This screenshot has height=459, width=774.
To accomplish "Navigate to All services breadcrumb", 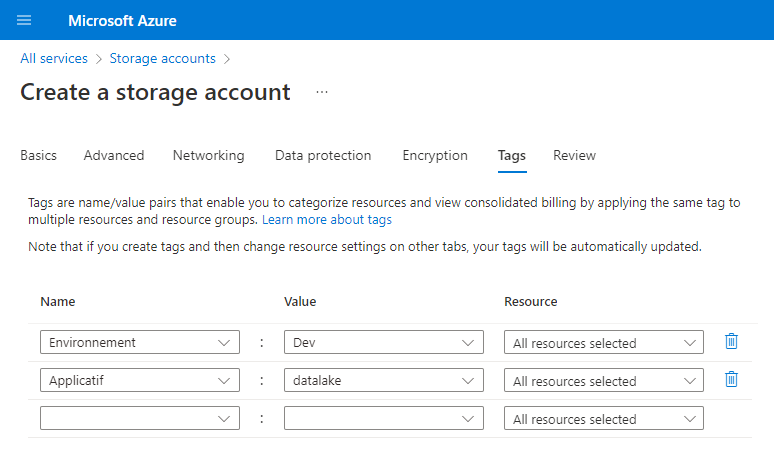I will tap(54, 58).
